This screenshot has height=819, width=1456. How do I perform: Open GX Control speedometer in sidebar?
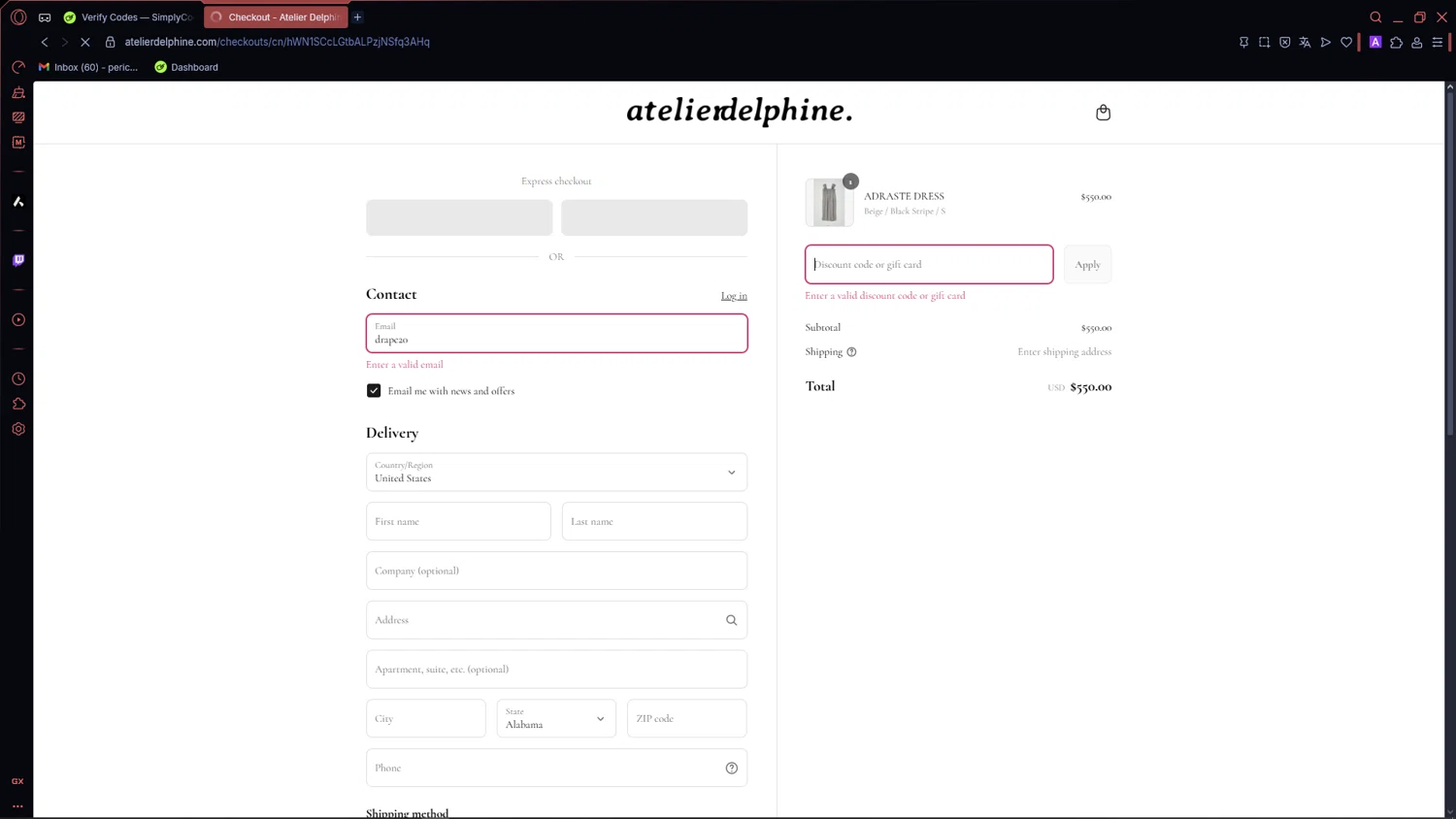[18, 67]
